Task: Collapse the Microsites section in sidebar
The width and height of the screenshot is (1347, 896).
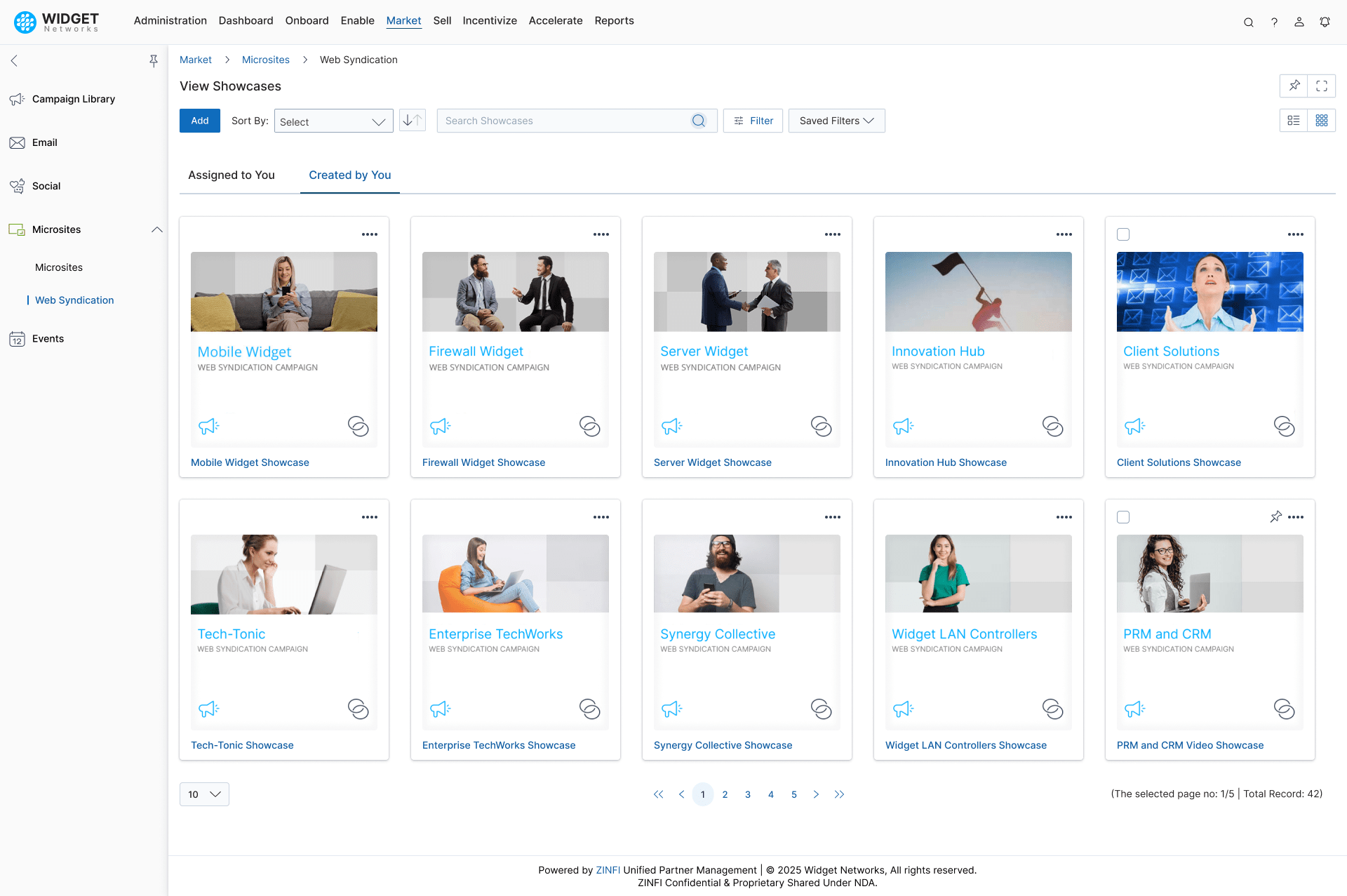Action: click(156, 229)
